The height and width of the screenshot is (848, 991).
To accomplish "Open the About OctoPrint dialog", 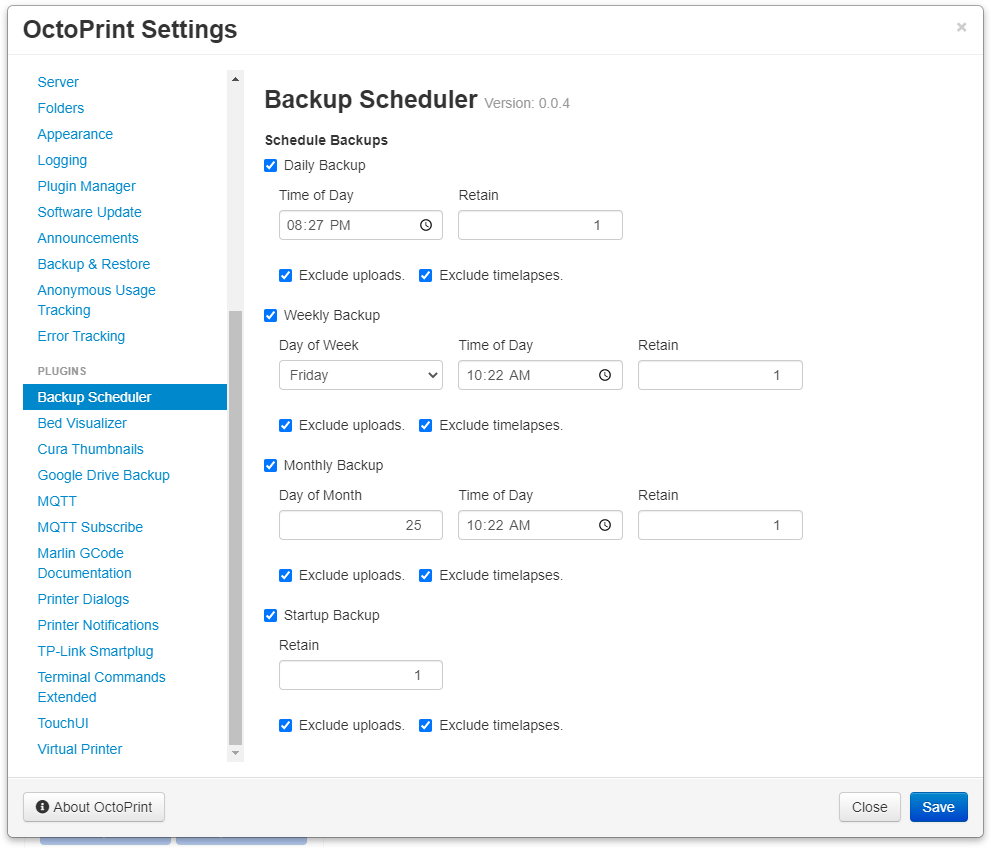I will click(94, 807).
